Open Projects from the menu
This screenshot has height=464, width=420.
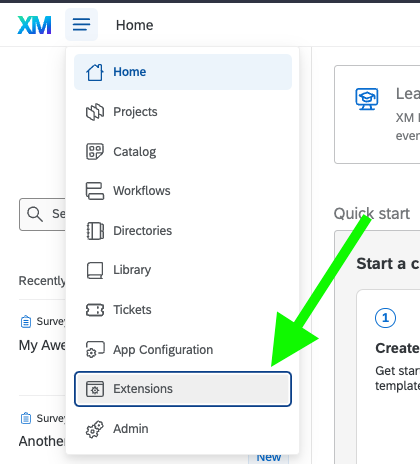click(183, 112)
